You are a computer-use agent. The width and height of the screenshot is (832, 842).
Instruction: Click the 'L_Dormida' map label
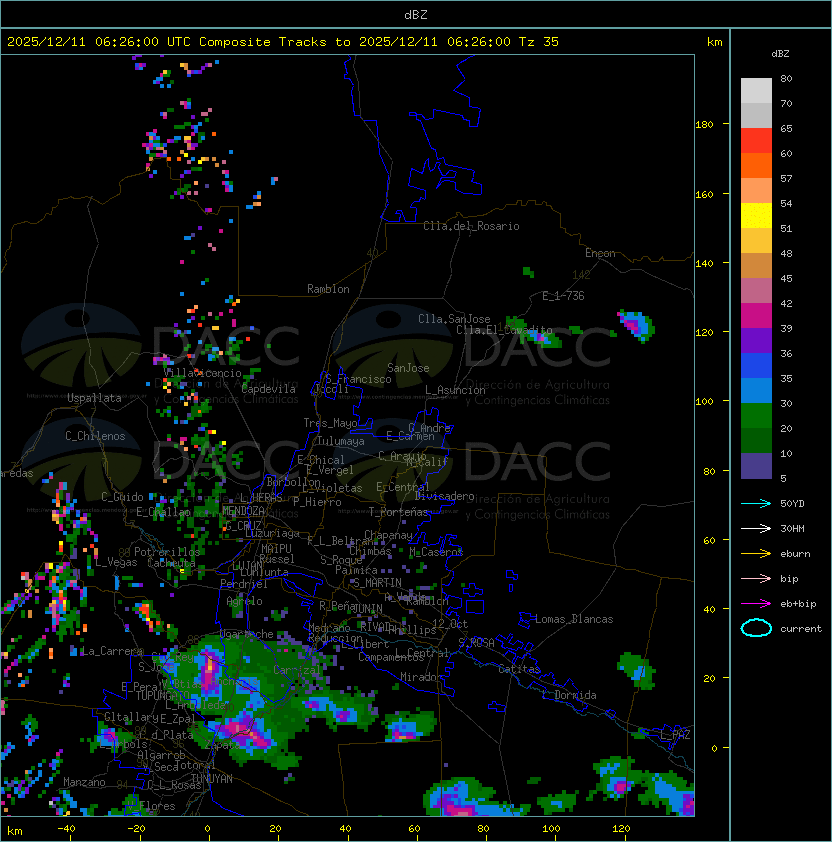point(570,695)
